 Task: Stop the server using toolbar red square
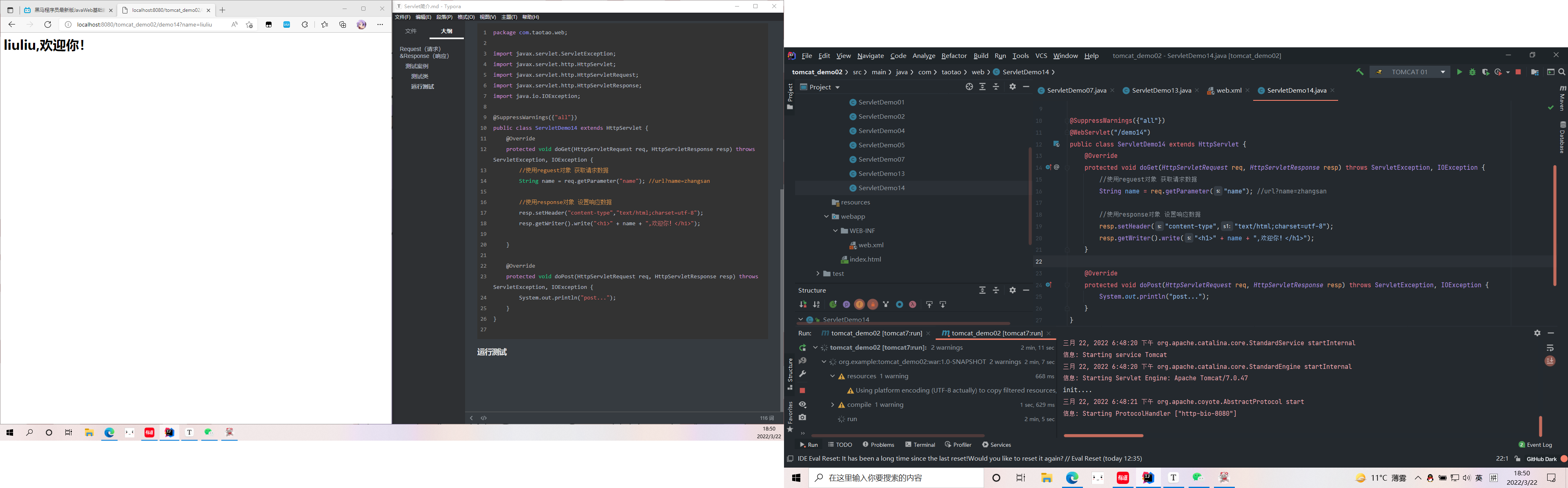coord(1518,72)
